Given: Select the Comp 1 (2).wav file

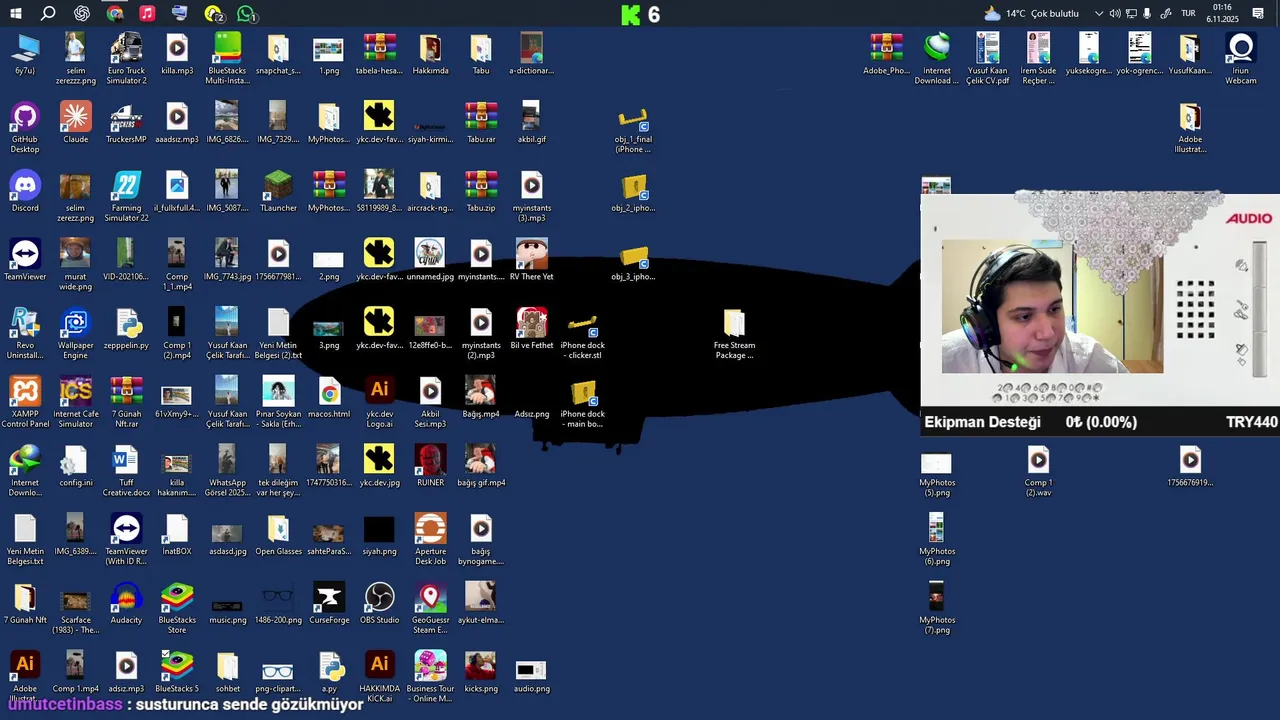Looking at the screenshot, I should [x=1038, y=472].
